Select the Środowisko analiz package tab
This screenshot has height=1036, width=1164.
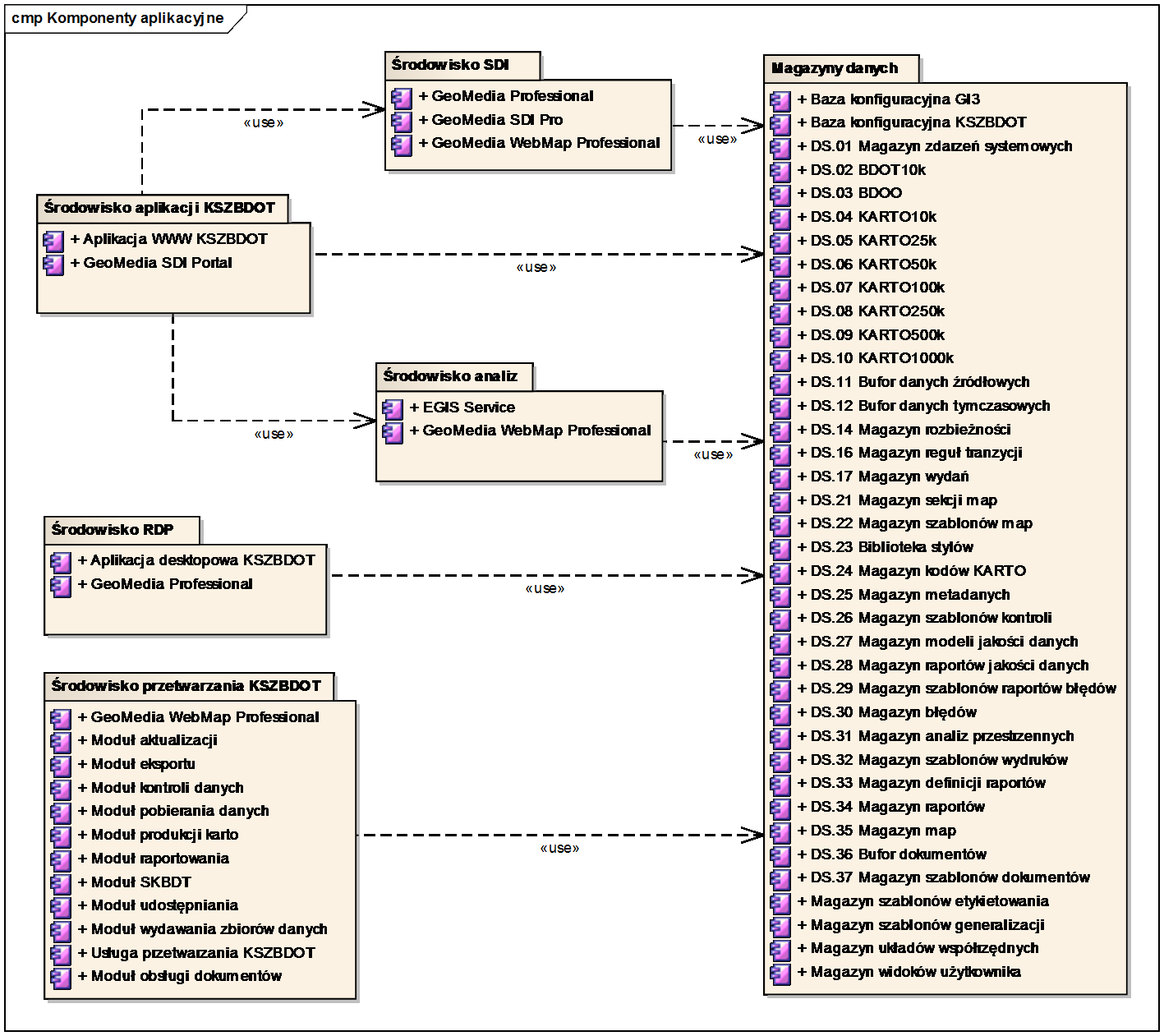454,376
